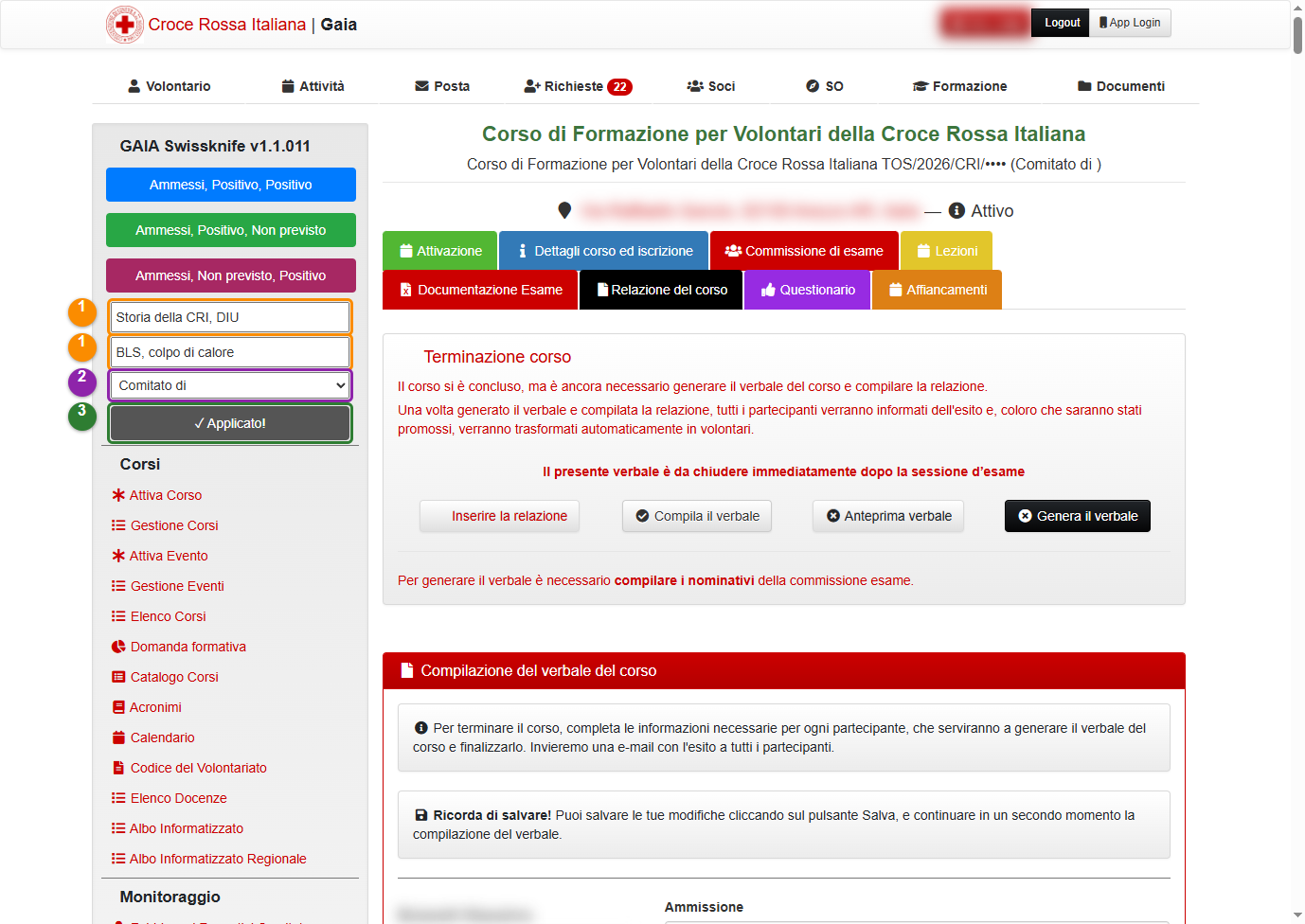Click the Croce Rossa Italiana logo icon
Screen dimensions: 1305x924
coord(124,25)
